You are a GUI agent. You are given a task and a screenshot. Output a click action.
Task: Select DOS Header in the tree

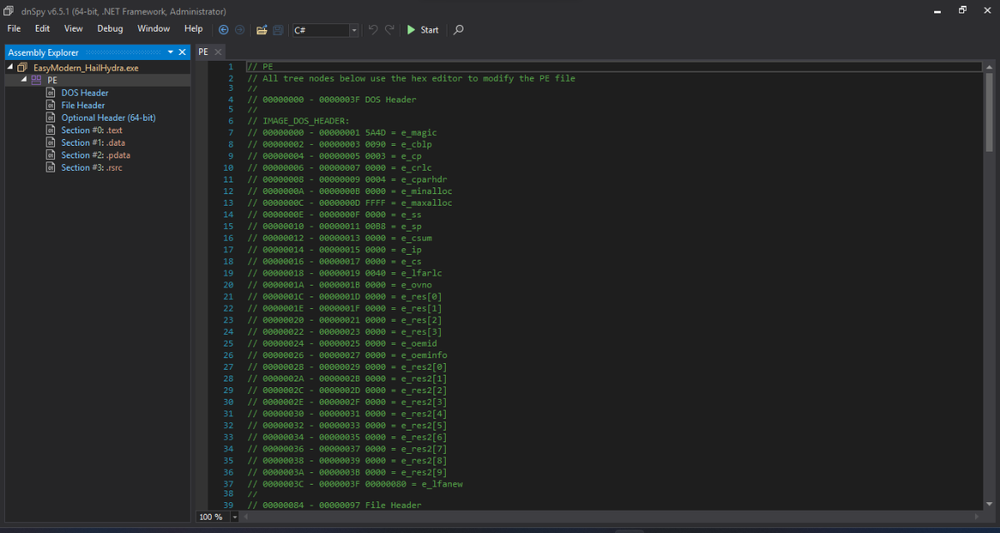pos(84,93)
